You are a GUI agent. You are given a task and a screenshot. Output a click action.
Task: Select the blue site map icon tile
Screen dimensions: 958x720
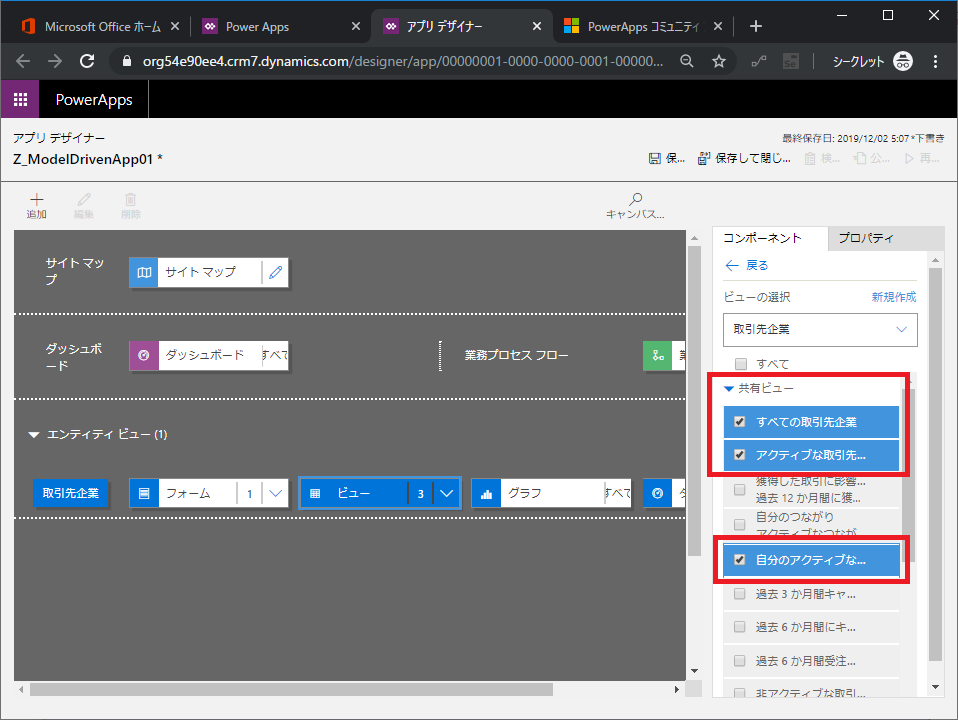tap(144, 272)
